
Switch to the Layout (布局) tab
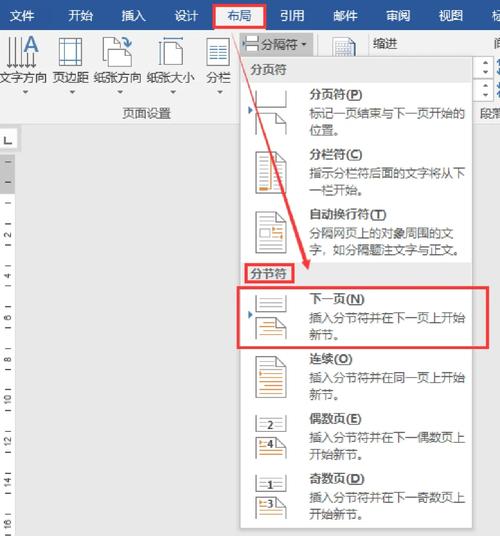(239, 16)
